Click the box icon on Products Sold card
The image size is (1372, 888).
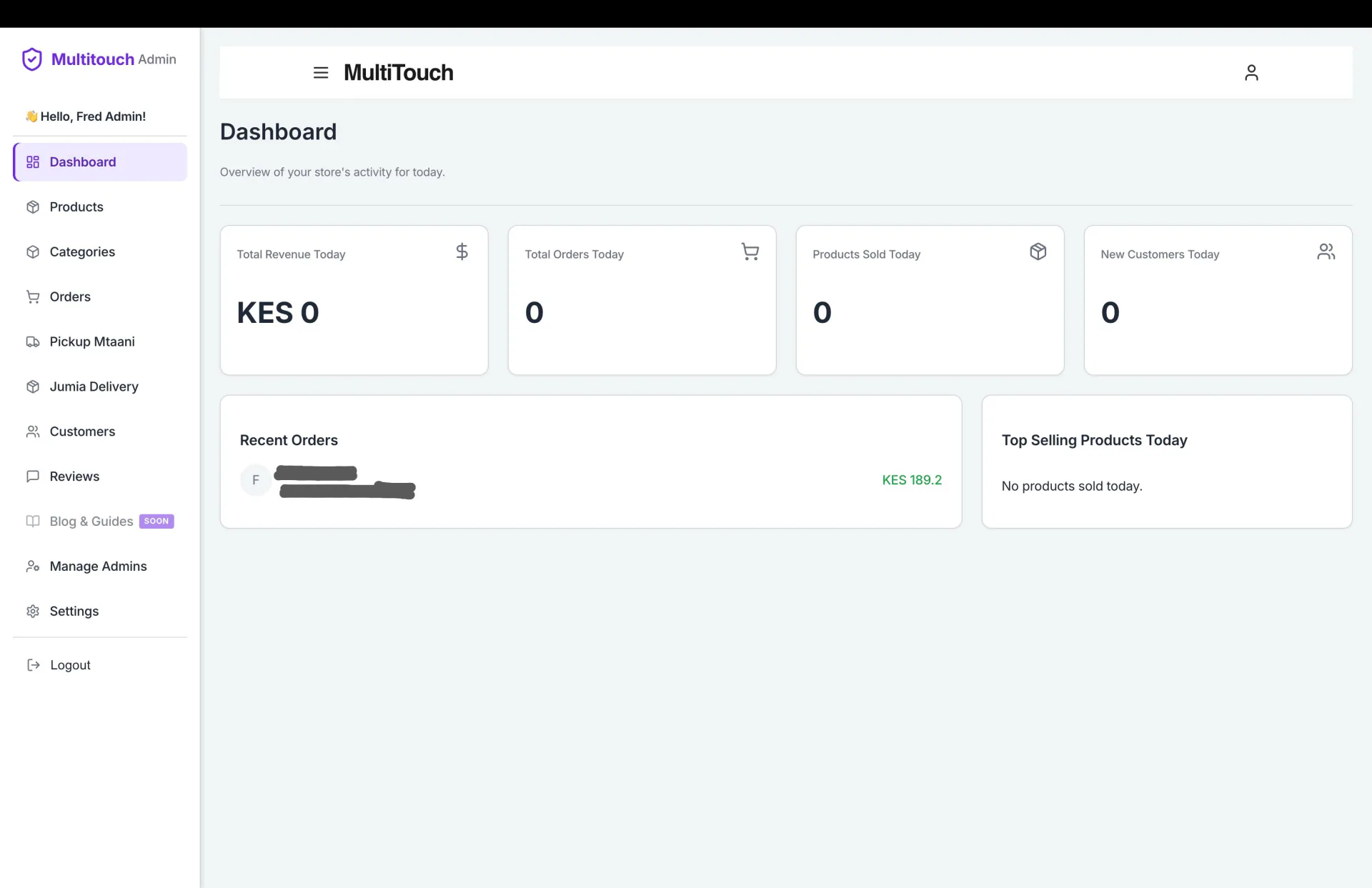1038,251
